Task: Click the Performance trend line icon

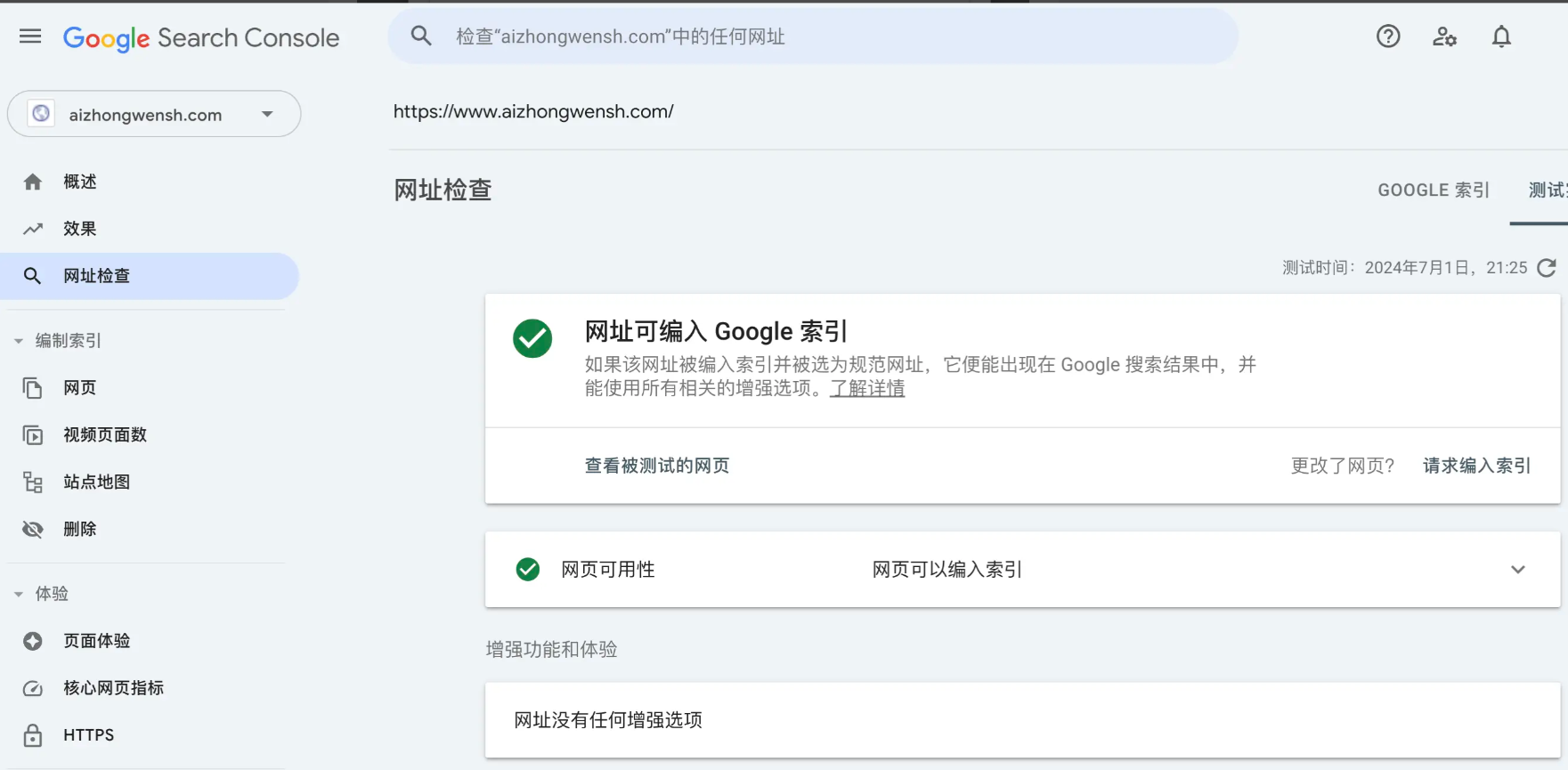Action: coord(33,229)
